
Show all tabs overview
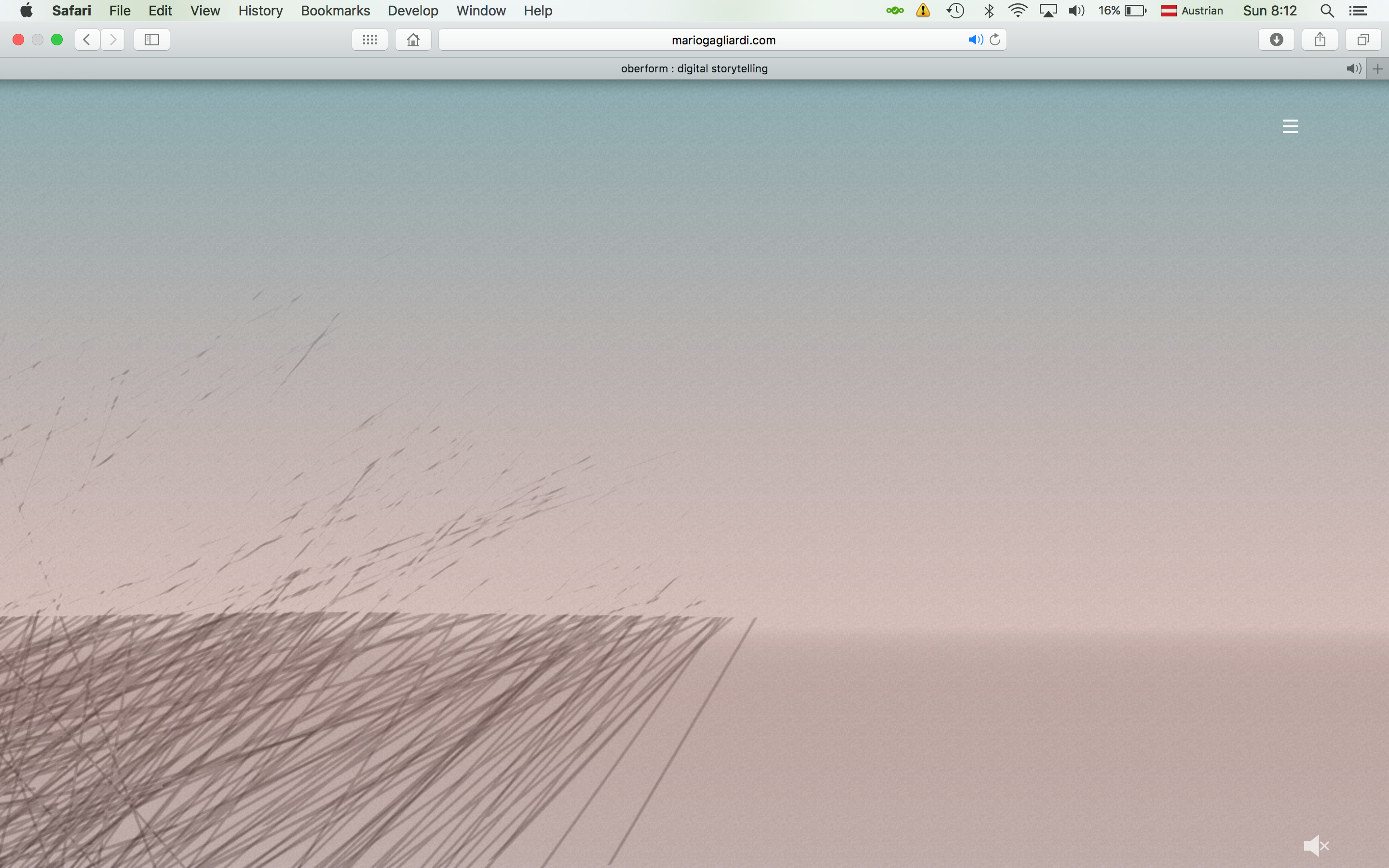[x=1363, y=40]
